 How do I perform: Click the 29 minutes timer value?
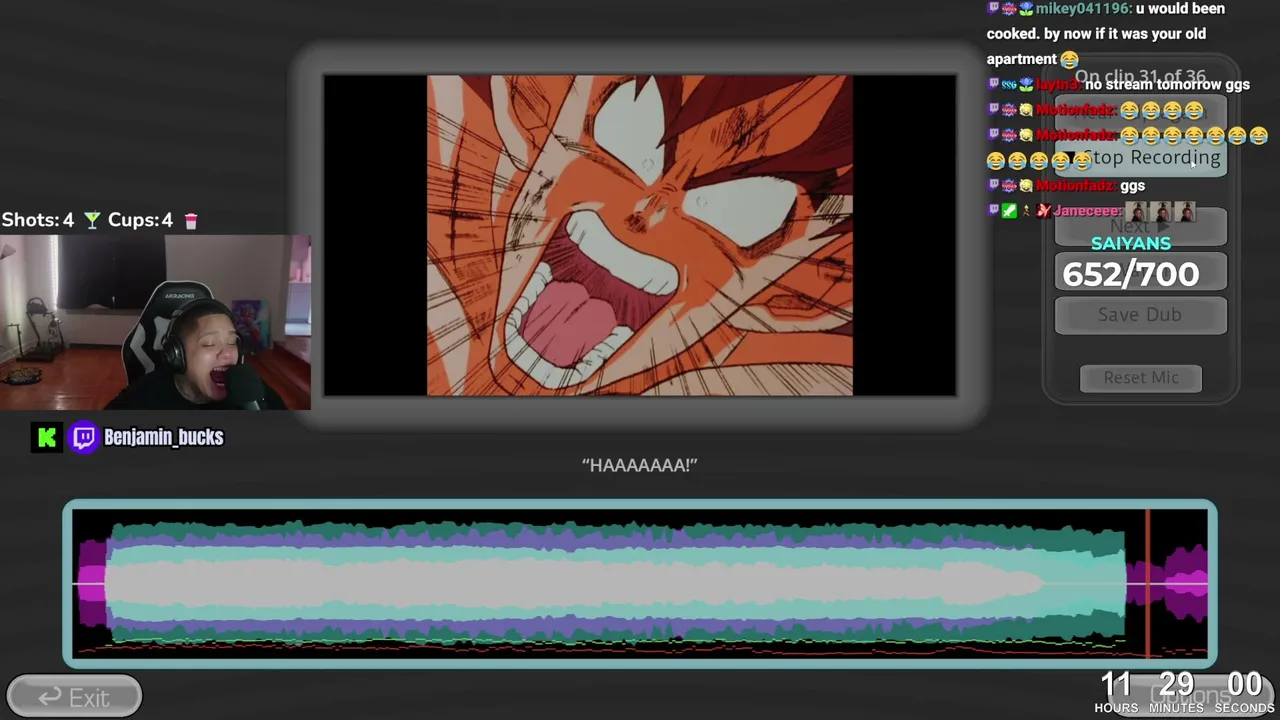pyautogui.click(x=1176, y=685)
